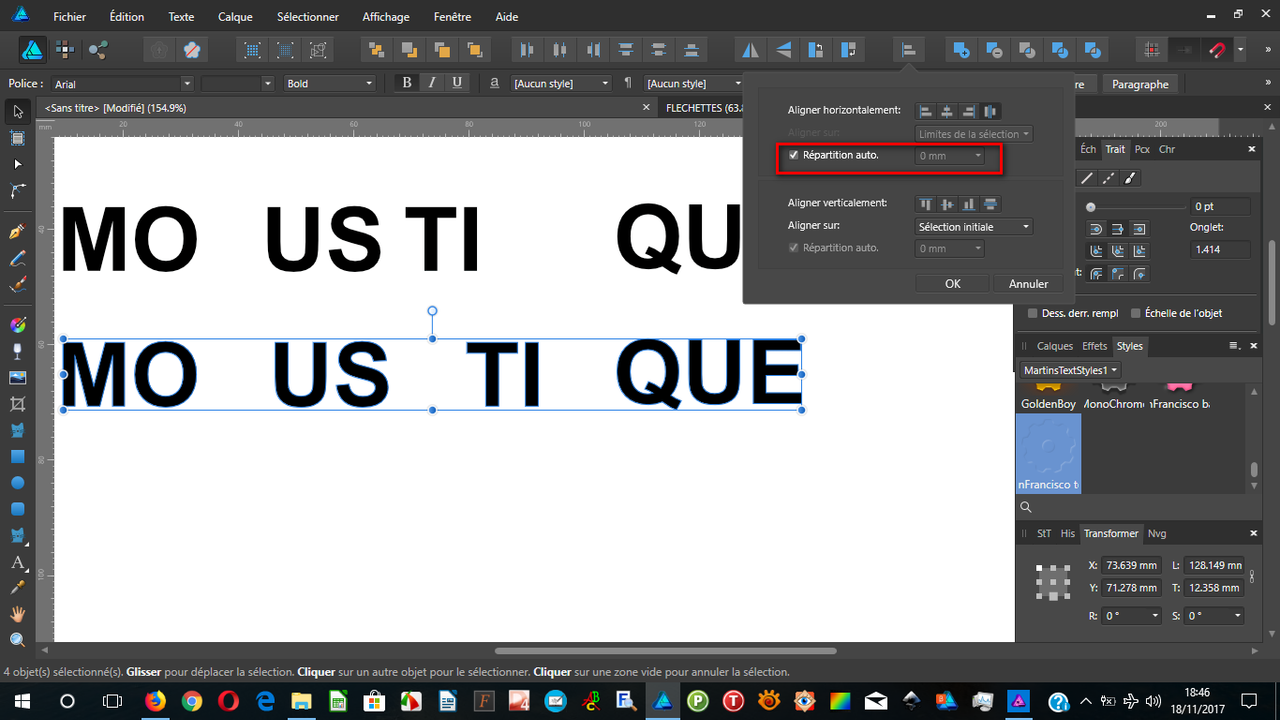This screenshot has height=720, width=1280.
Task: Choose the Zoom tool at the toolbar bottom
Action: [16, 638]
